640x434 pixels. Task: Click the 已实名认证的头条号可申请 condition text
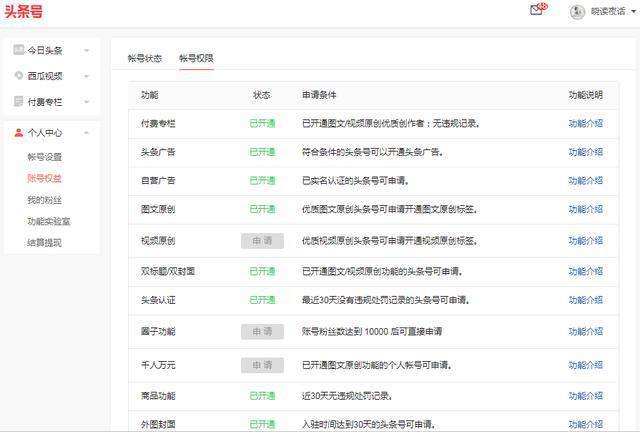(355, 180)
